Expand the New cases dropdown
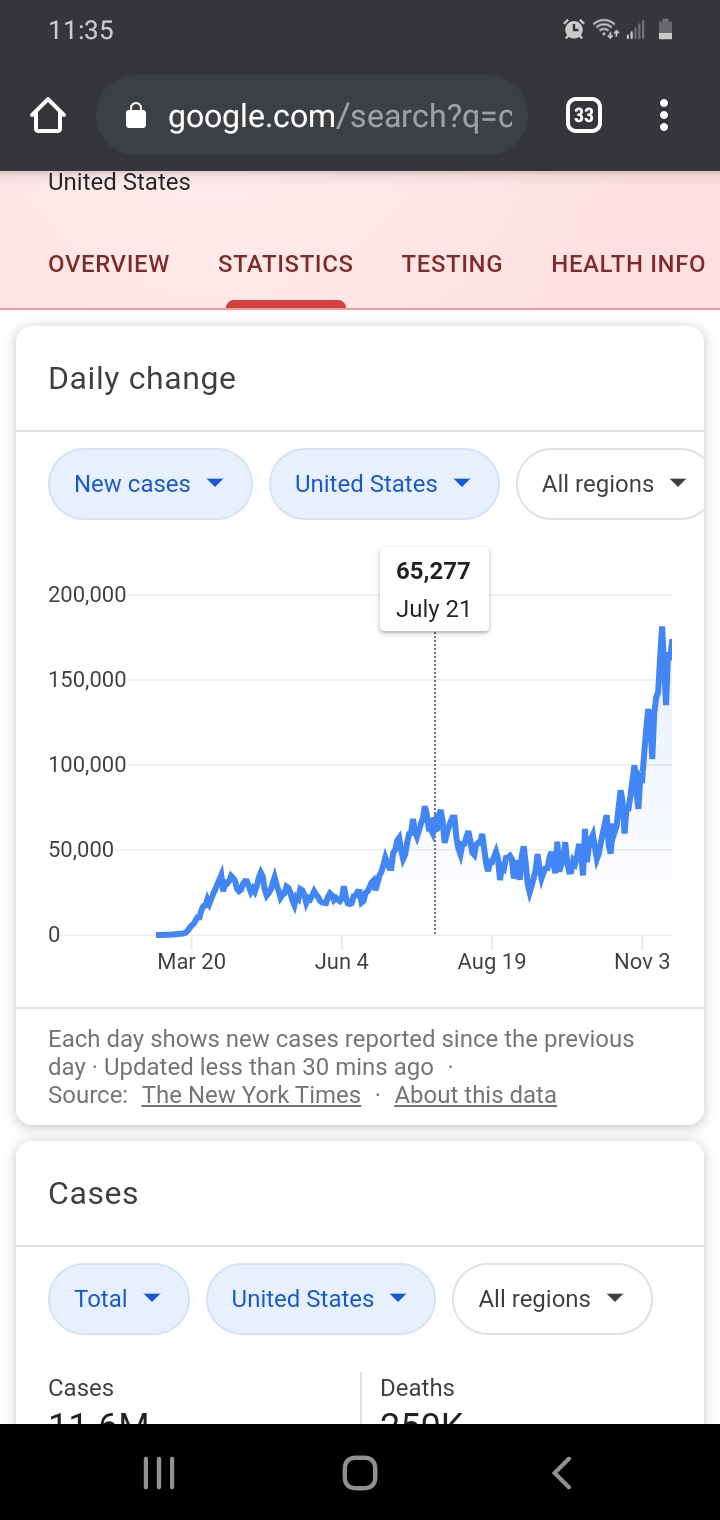 pos(150,484)
